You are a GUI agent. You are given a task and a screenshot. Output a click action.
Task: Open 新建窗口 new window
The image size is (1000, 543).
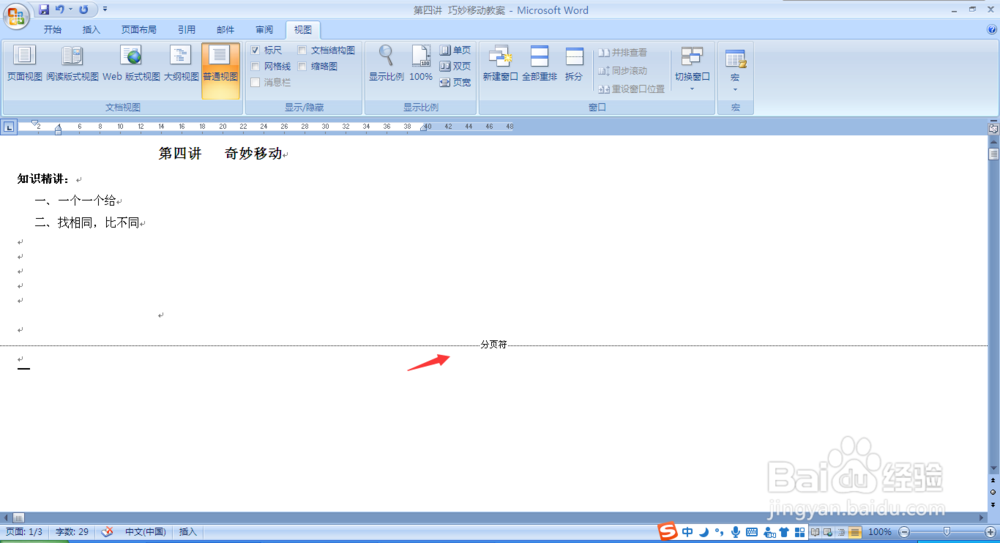(500, 64)
